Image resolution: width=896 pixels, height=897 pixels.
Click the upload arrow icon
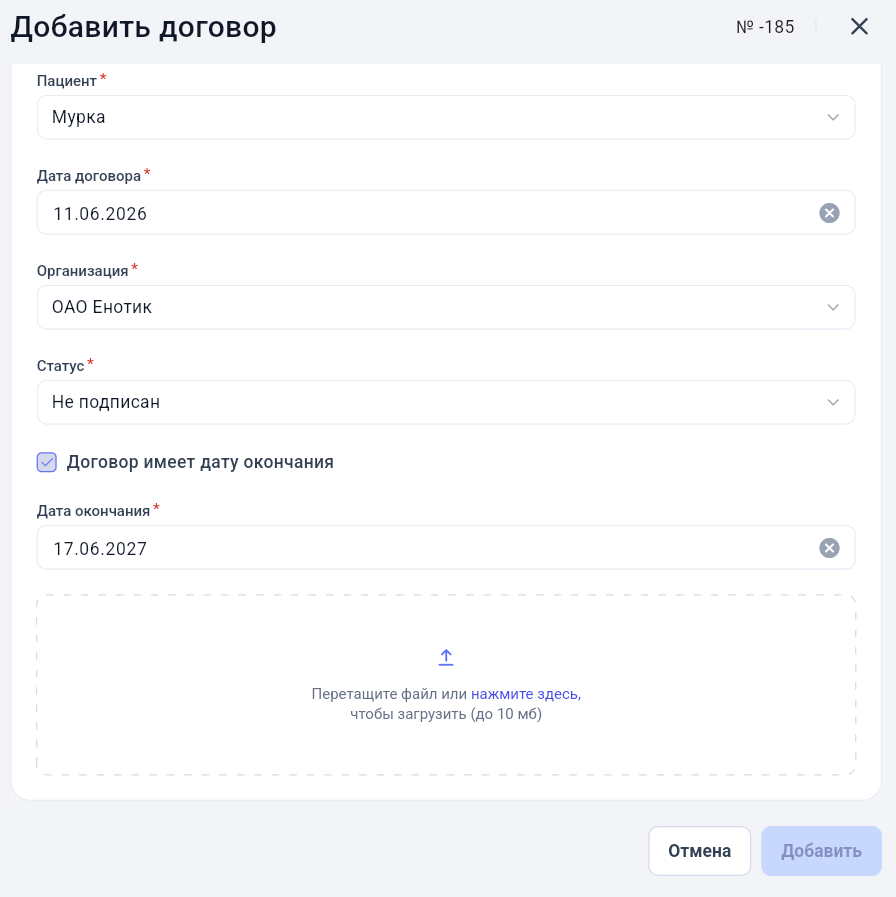tap(446, 657)
